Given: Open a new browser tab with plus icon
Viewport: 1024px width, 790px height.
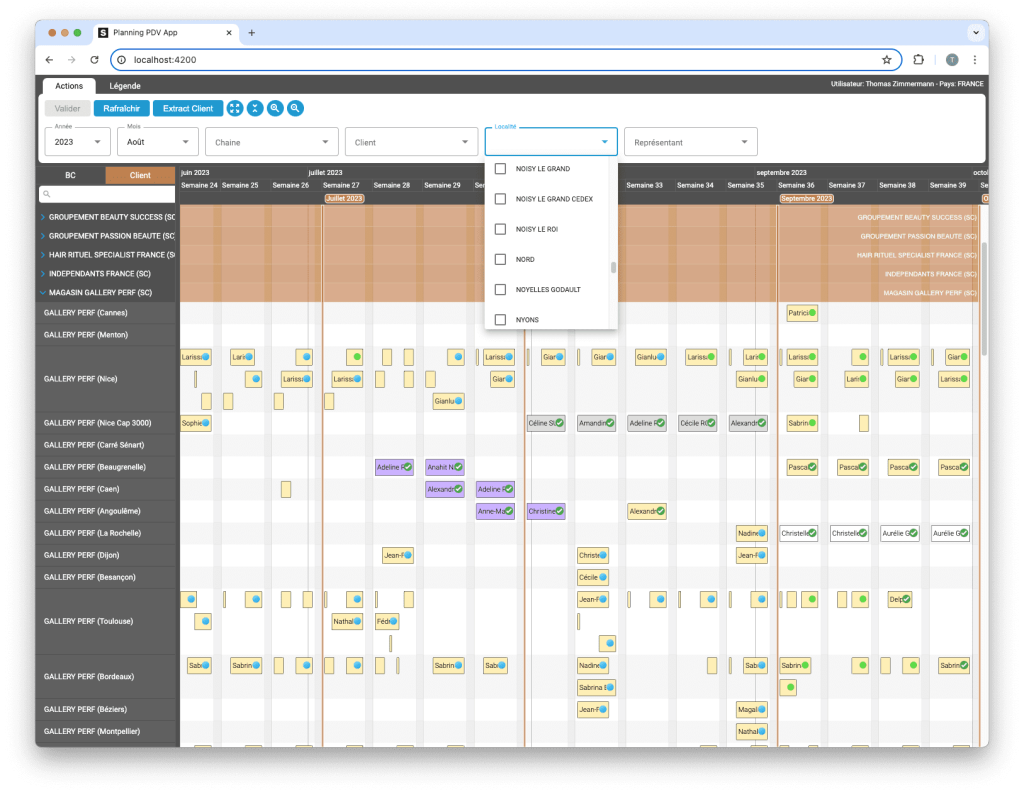Looking at the screenshot, I should (251, 33).
